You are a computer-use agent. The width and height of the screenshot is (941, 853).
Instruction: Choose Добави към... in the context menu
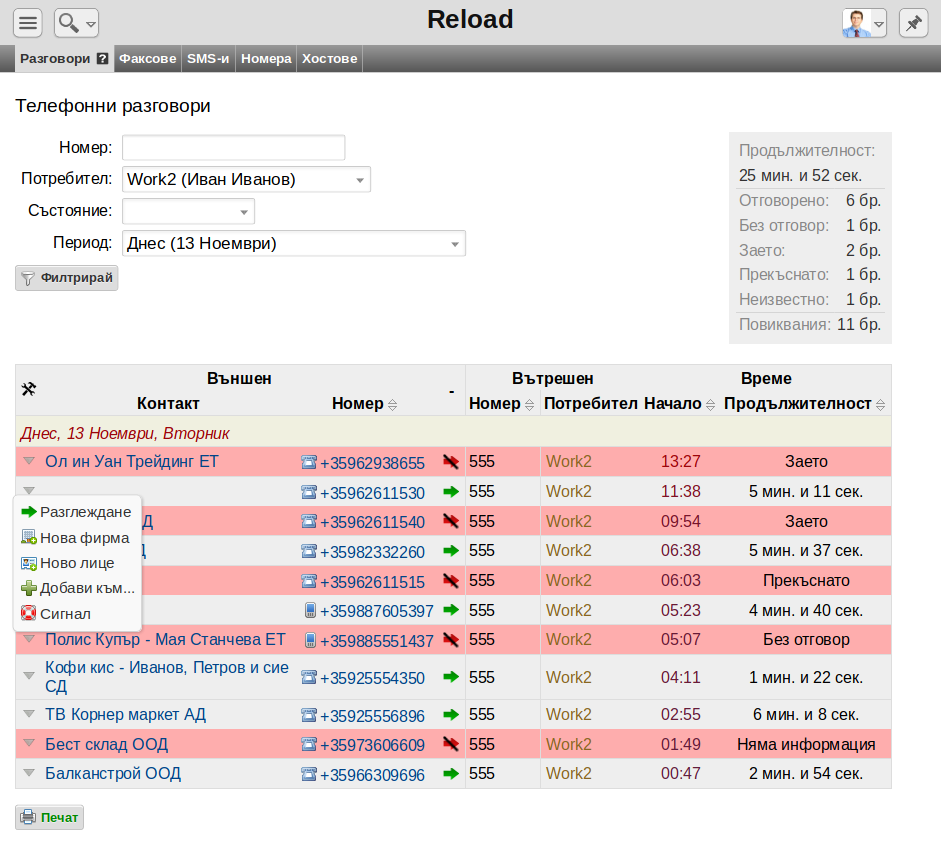77,588
